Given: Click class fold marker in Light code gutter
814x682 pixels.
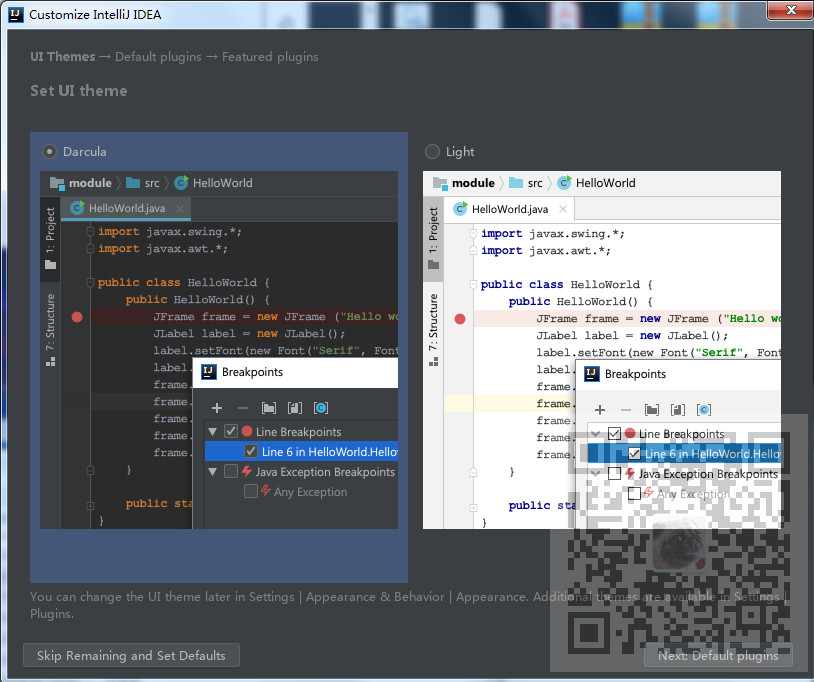Looking at the screenshot, I should click(x=473, y=284).
